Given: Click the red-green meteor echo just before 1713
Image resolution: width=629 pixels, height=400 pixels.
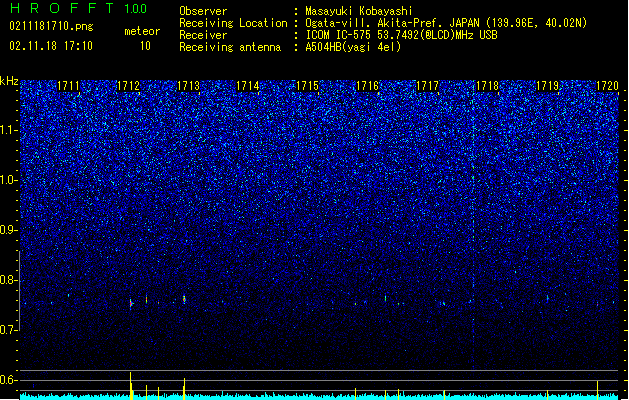Looking at the screenshot, I should click(184, 299).
